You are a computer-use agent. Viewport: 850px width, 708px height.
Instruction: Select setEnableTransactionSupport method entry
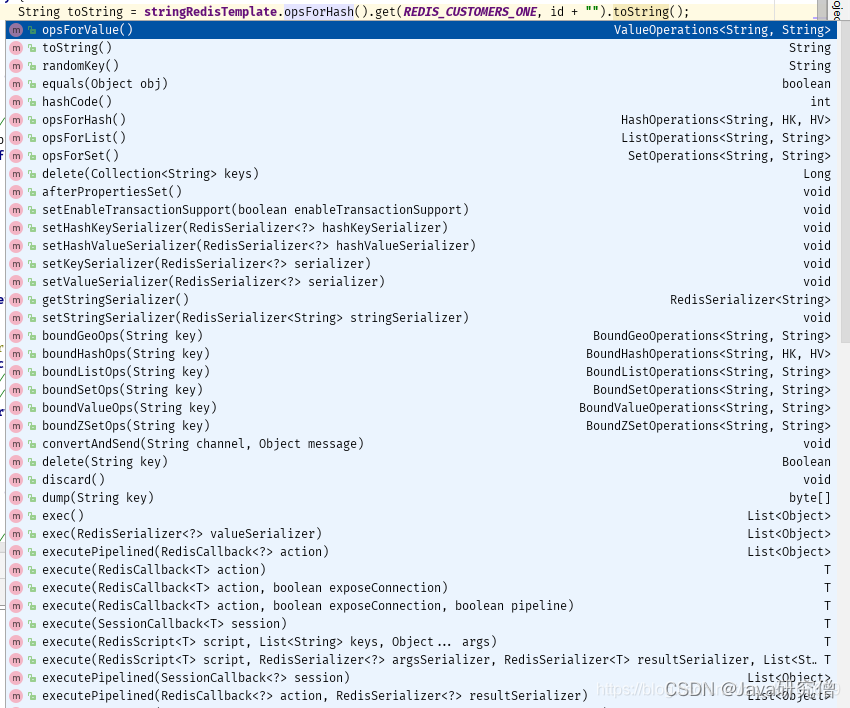pos(421,209)
